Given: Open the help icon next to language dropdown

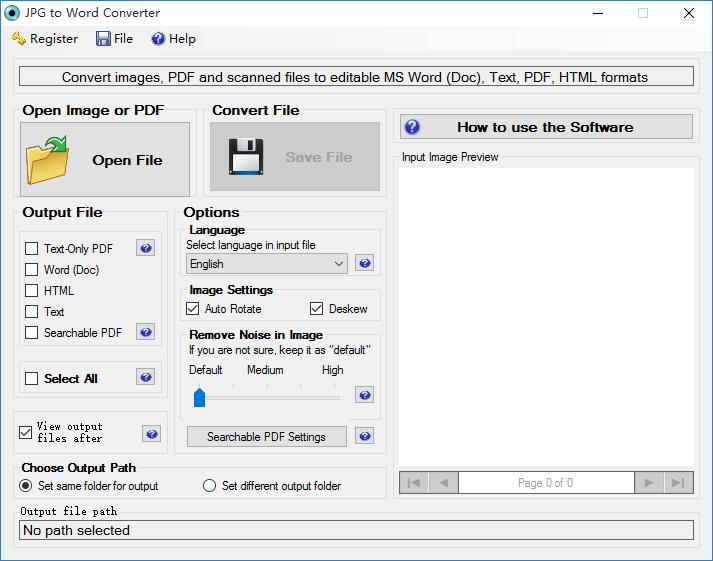Looking at the screenshot, I should [x=364, y=263].
